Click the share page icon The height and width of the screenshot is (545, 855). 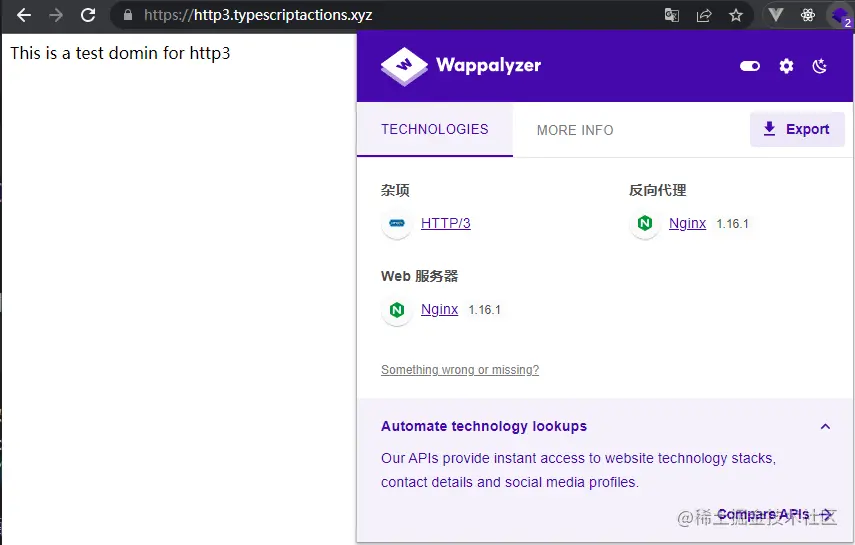pos(704,15)
